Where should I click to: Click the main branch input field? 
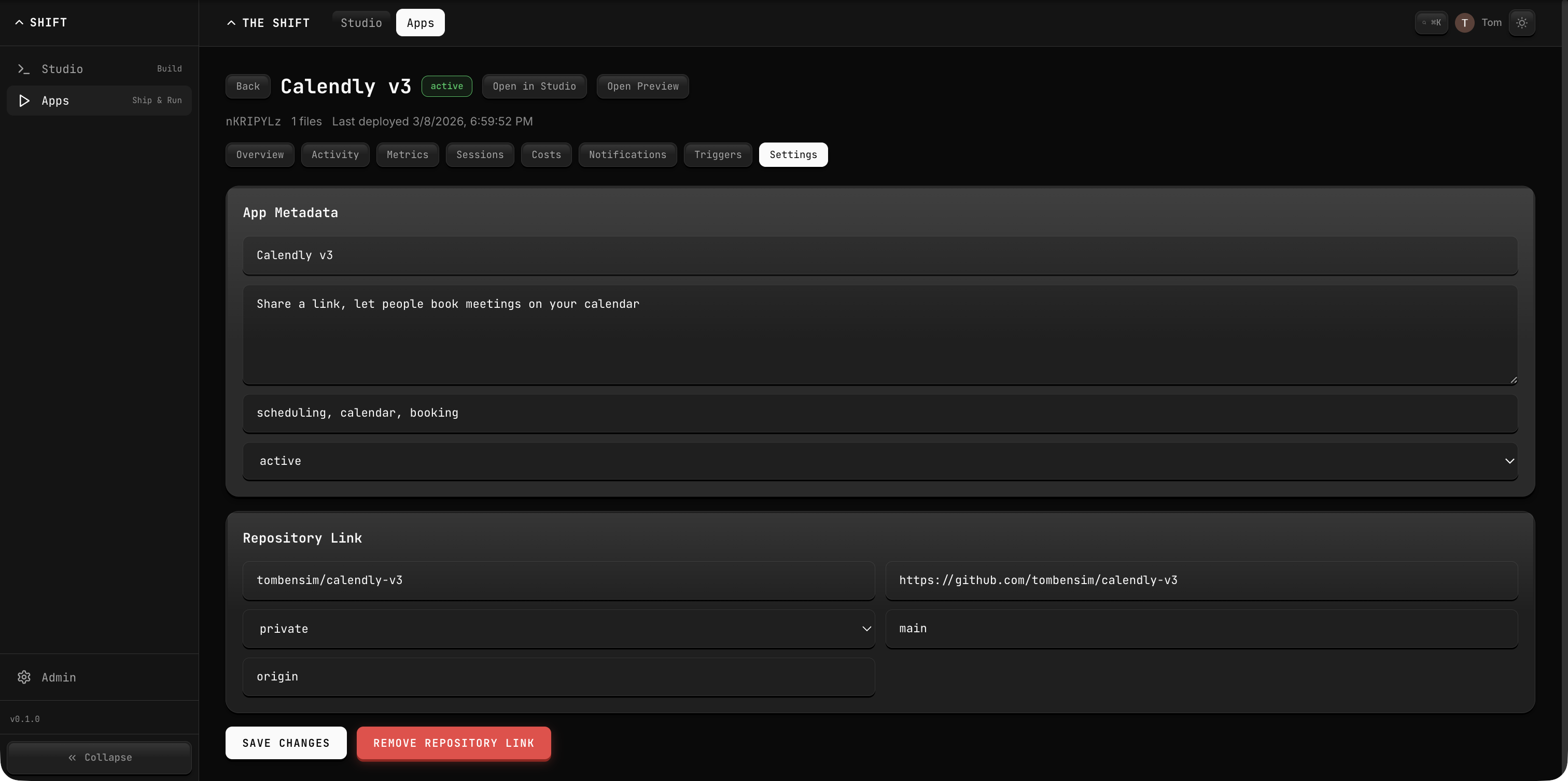[1202, 628]
